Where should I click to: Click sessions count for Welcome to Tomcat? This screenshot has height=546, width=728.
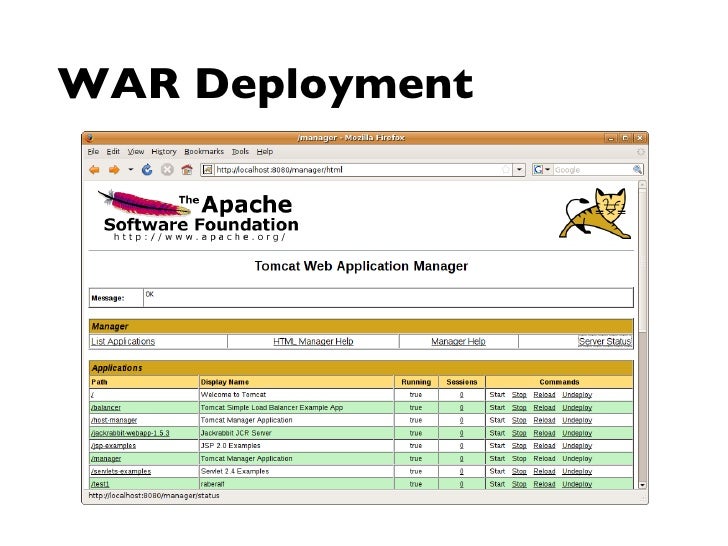pos(462,395)
